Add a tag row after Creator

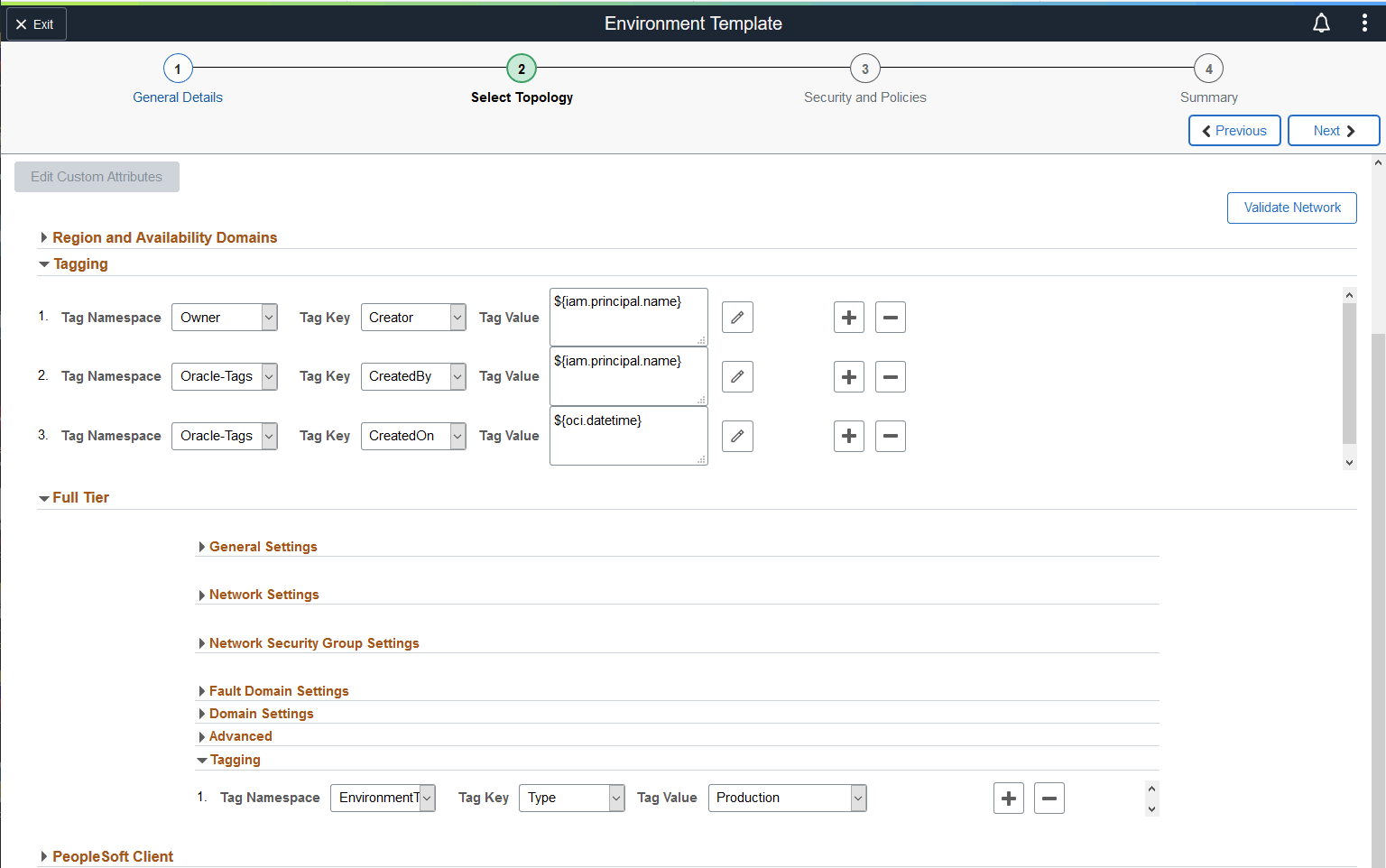pyautogui.click(x=849, y=318)
